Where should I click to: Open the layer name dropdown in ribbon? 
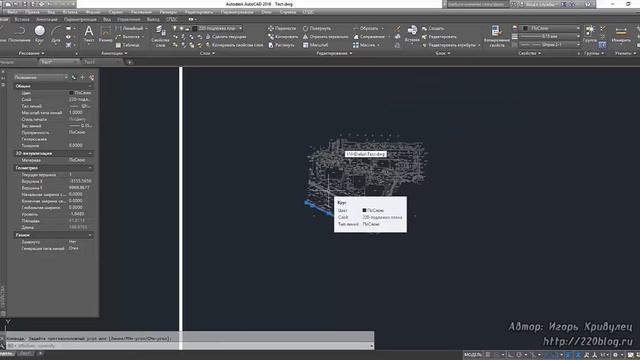240,29
